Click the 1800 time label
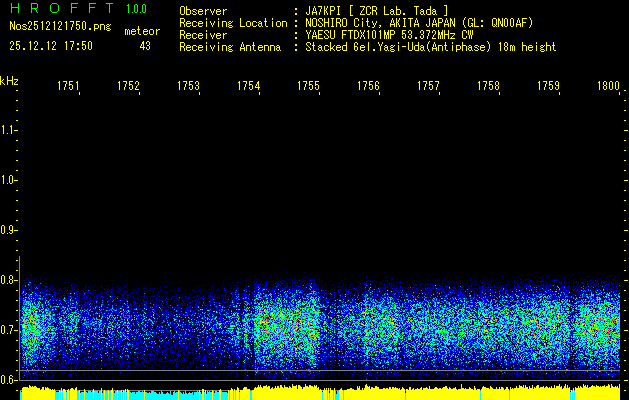 tap(608, 87)
